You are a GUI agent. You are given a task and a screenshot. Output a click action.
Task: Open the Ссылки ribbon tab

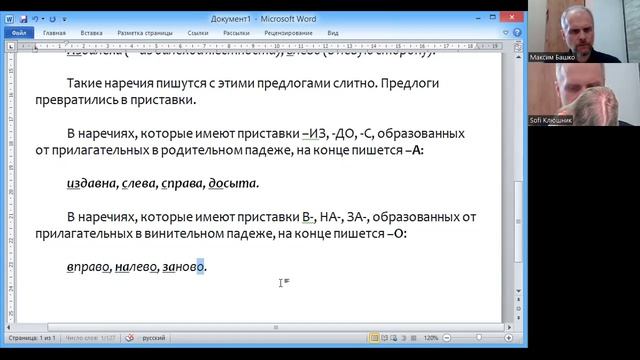click(198, 33)
